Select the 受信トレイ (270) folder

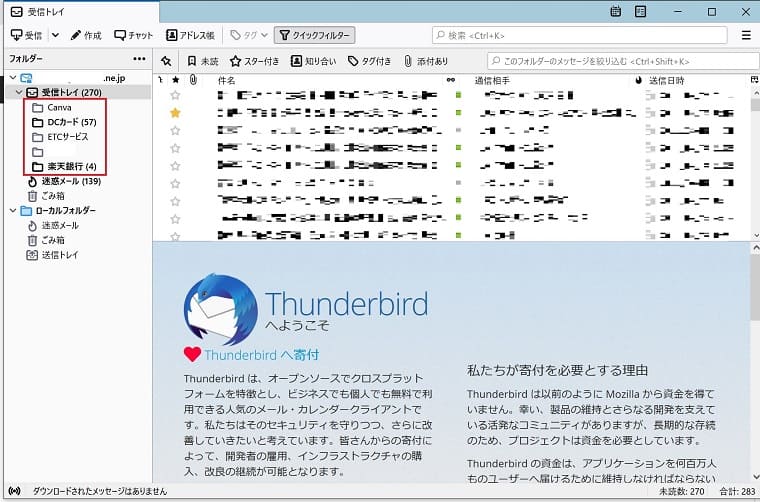71,92
